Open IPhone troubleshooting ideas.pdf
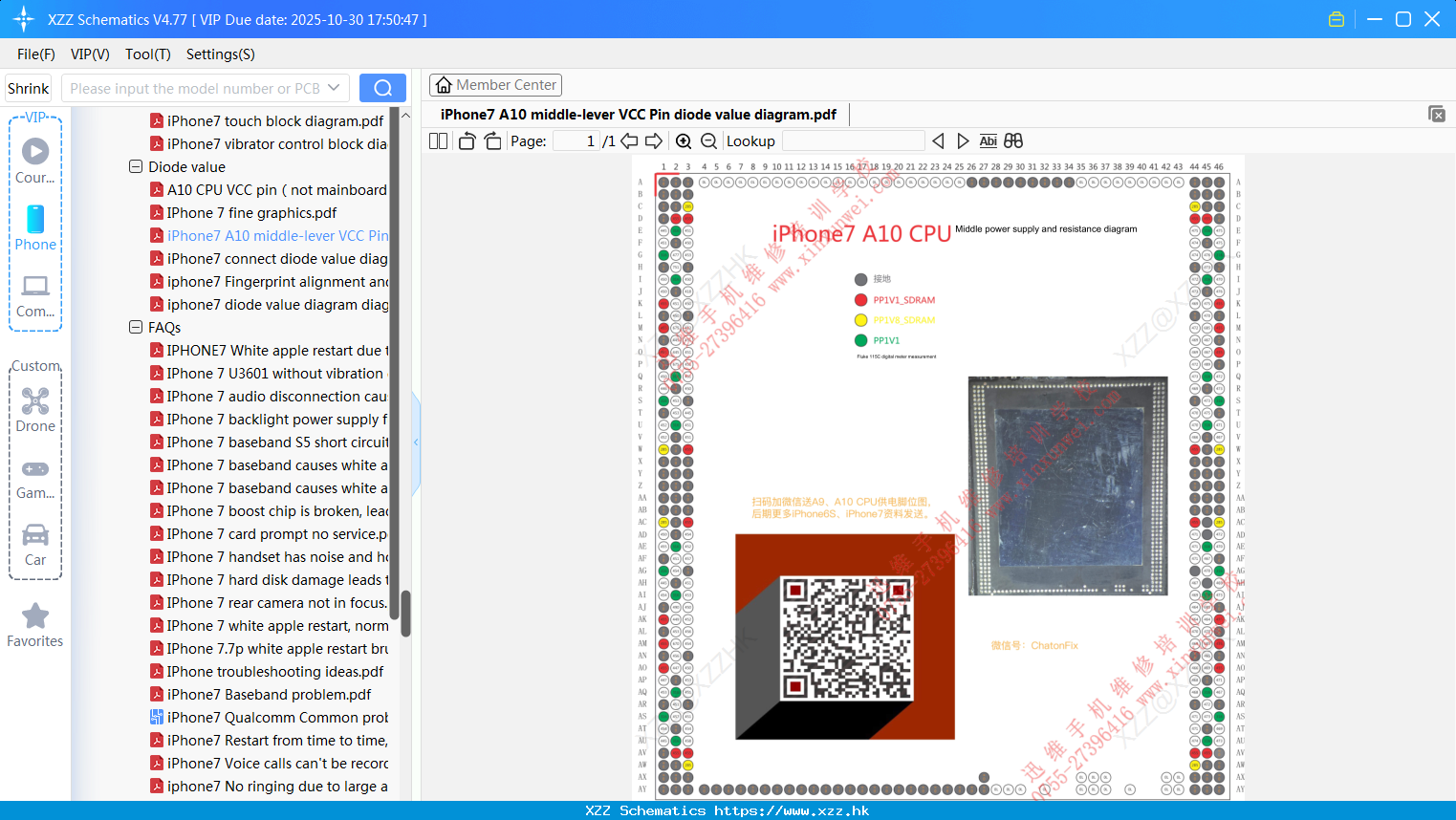Image resolution: width=1456 pixels, height=820 pixels. tap(267, 671)
